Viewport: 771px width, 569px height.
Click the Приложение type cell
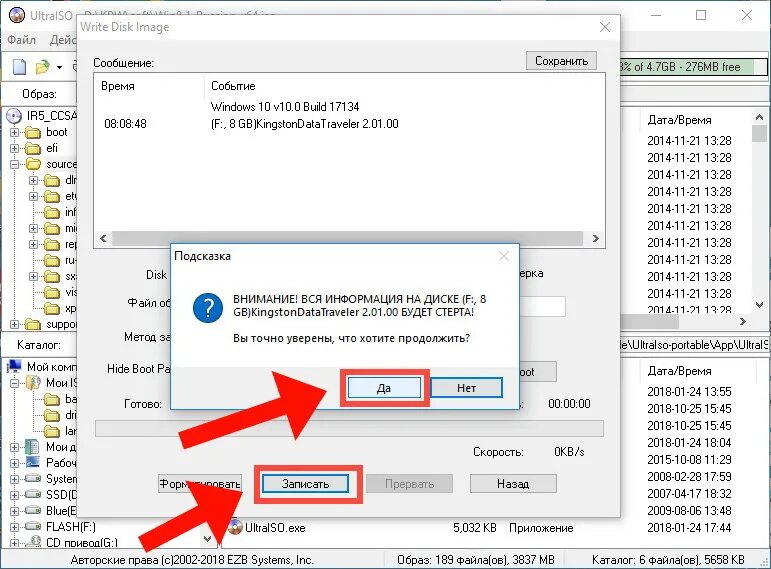(541, 528)
